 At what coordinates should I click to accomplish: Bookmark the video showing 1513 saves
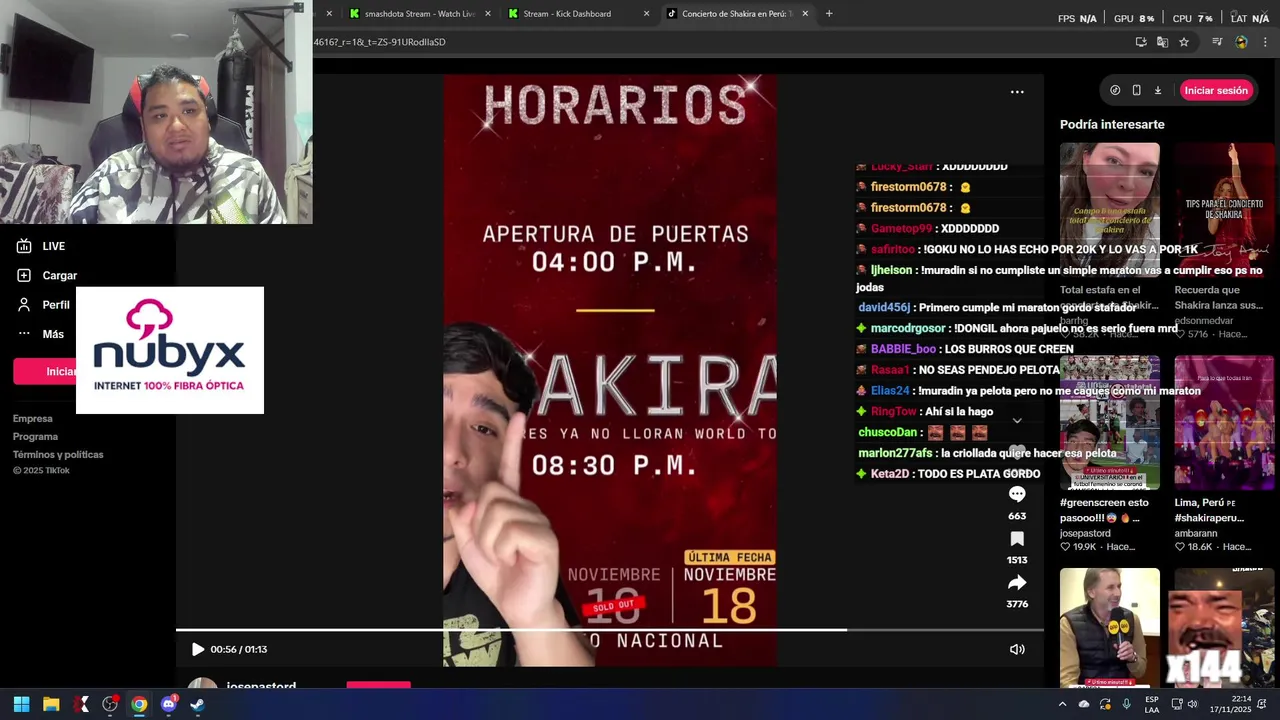pyautogui.click(x=1017, y=539)
